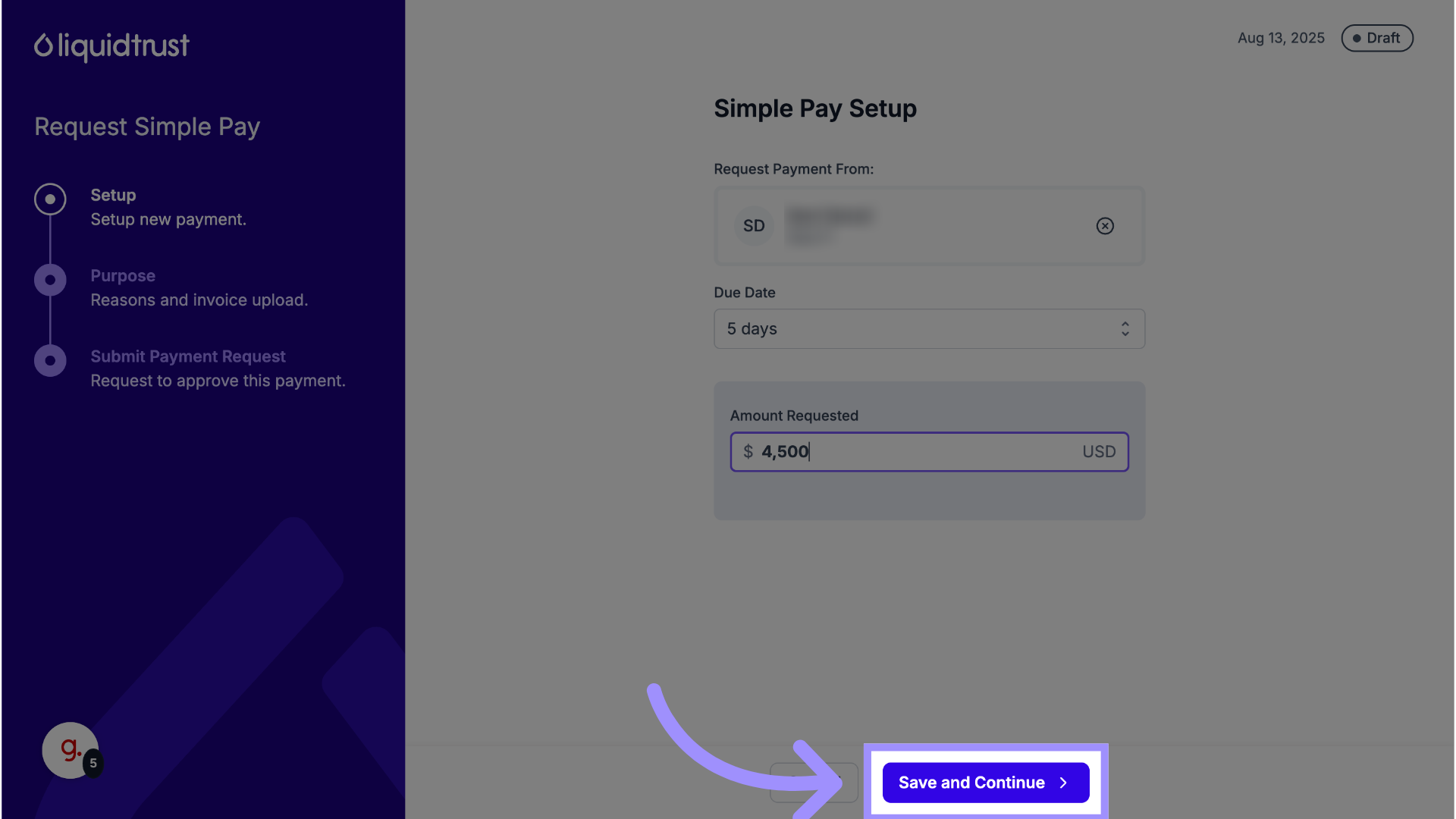Go to Submit Payment Request step label
This screenshot has height=819, width=1456.
[188, 356]
